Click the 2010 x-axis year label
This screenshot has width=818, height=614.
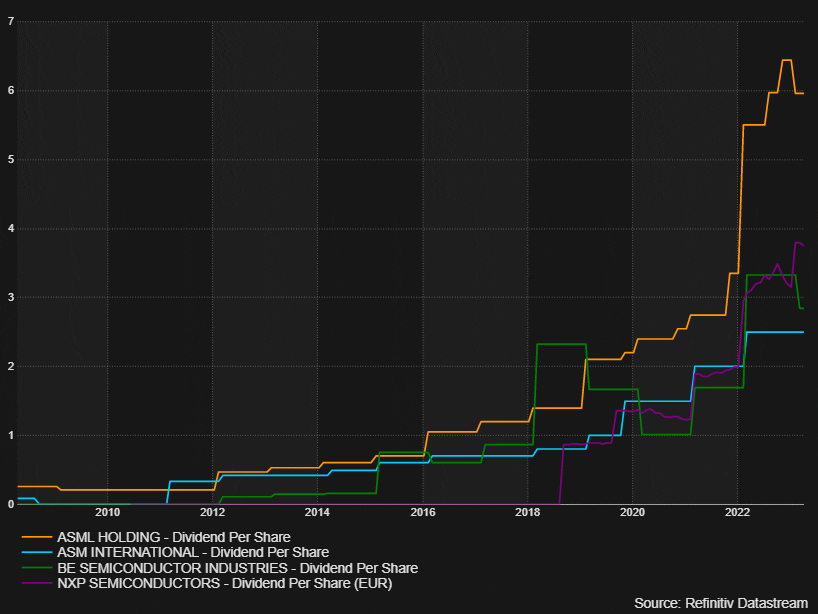pos(107,512)
